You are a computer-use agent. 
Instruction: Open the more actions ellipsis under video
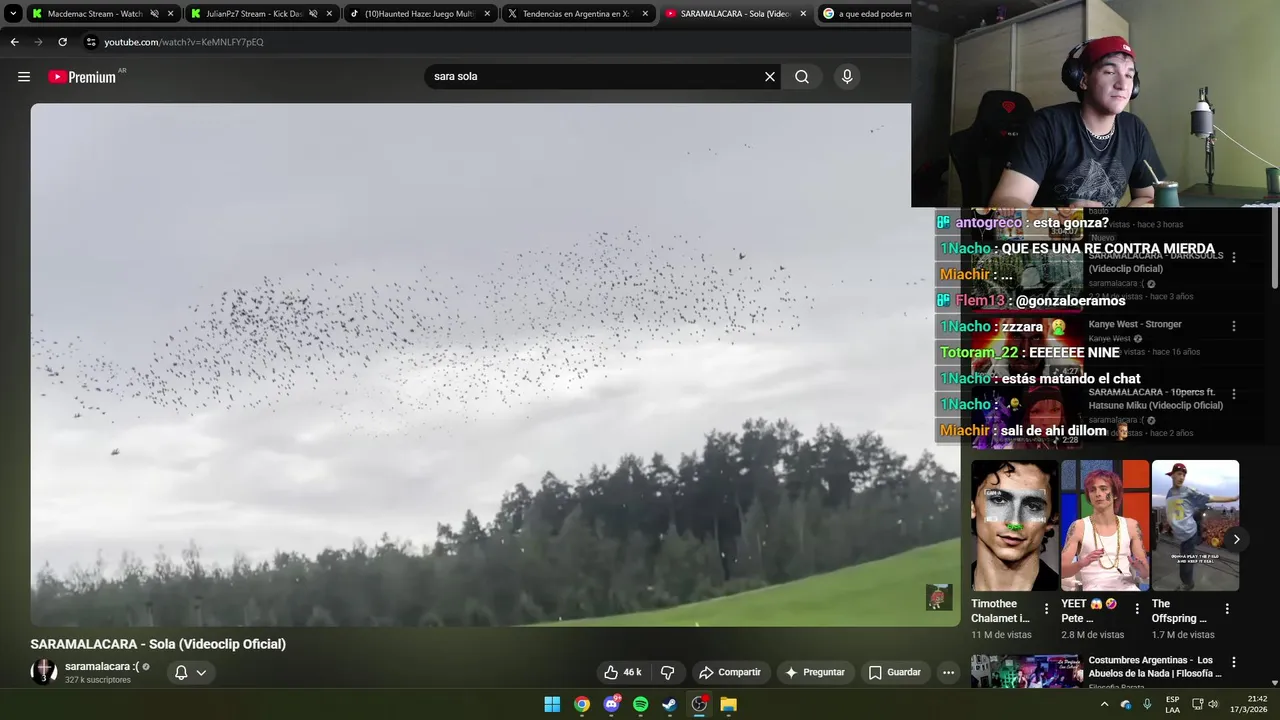pyautogui.click(x=948, y=672)
